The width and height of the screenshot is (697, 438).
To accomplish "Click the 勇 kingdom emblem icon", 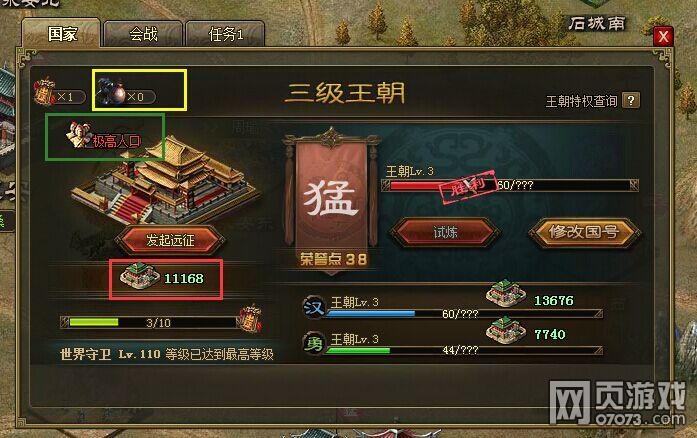I will coord(313,344).
